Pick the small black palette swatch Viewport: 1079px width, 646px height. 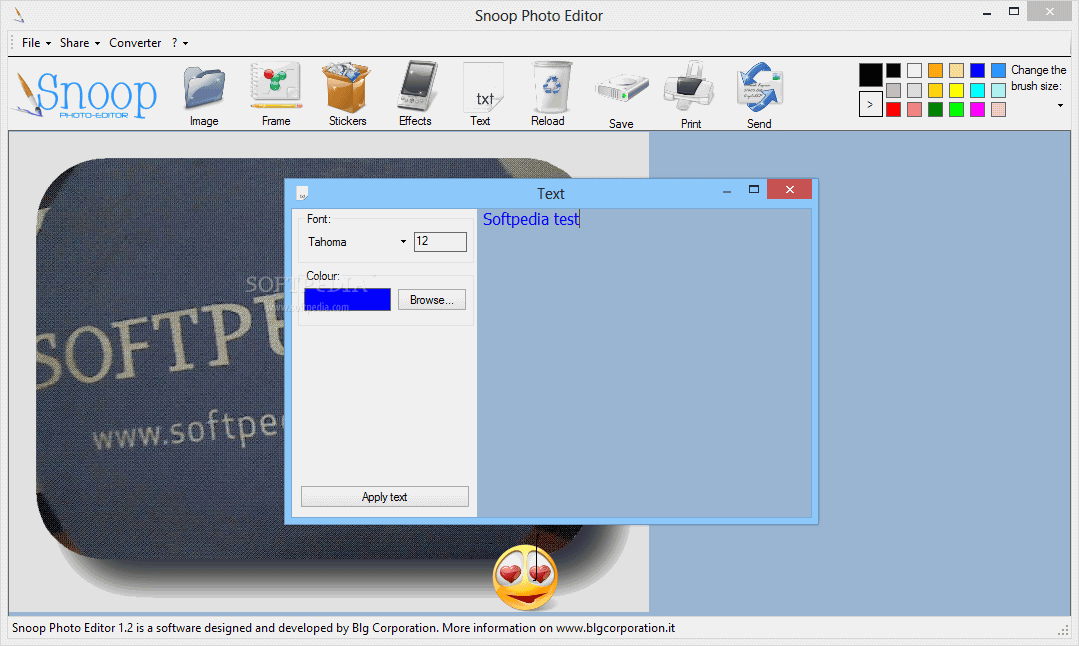[x=893, y=70]
